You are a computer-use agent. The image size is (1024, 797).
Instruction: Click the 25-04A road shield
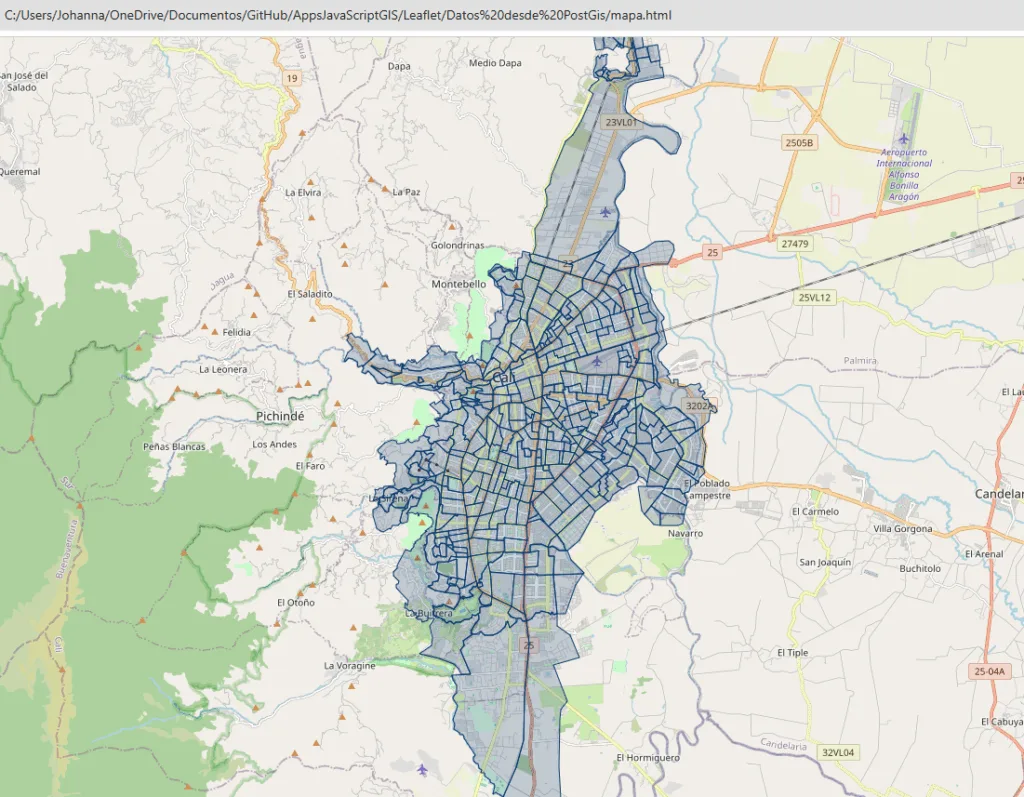[989, 671]
